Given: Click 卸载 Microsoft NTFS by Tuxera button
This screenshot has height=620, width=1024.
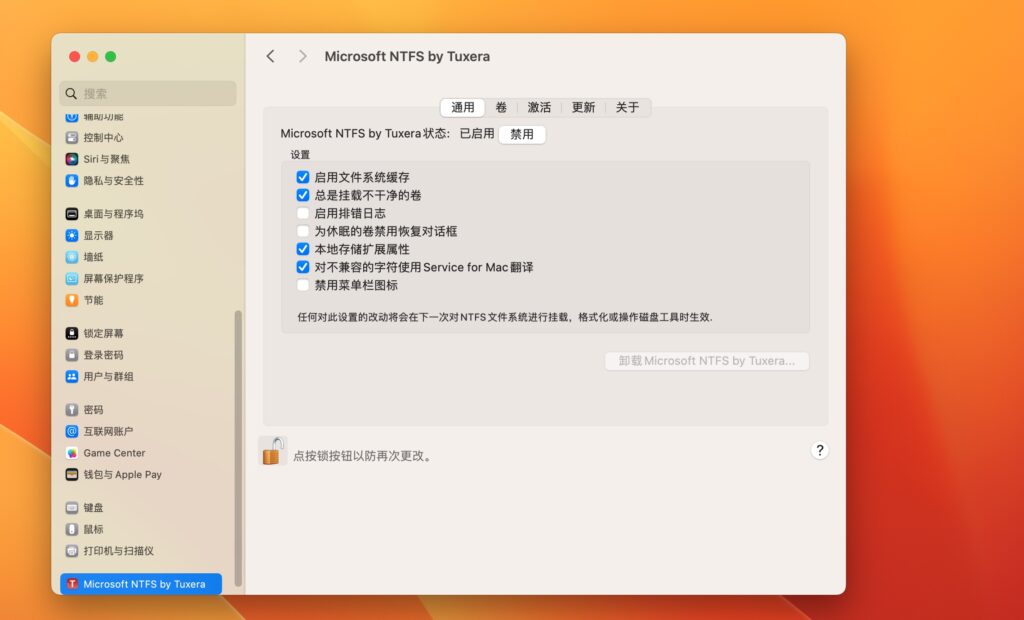Looking at the screenshot, I should [x=706, y=361].
